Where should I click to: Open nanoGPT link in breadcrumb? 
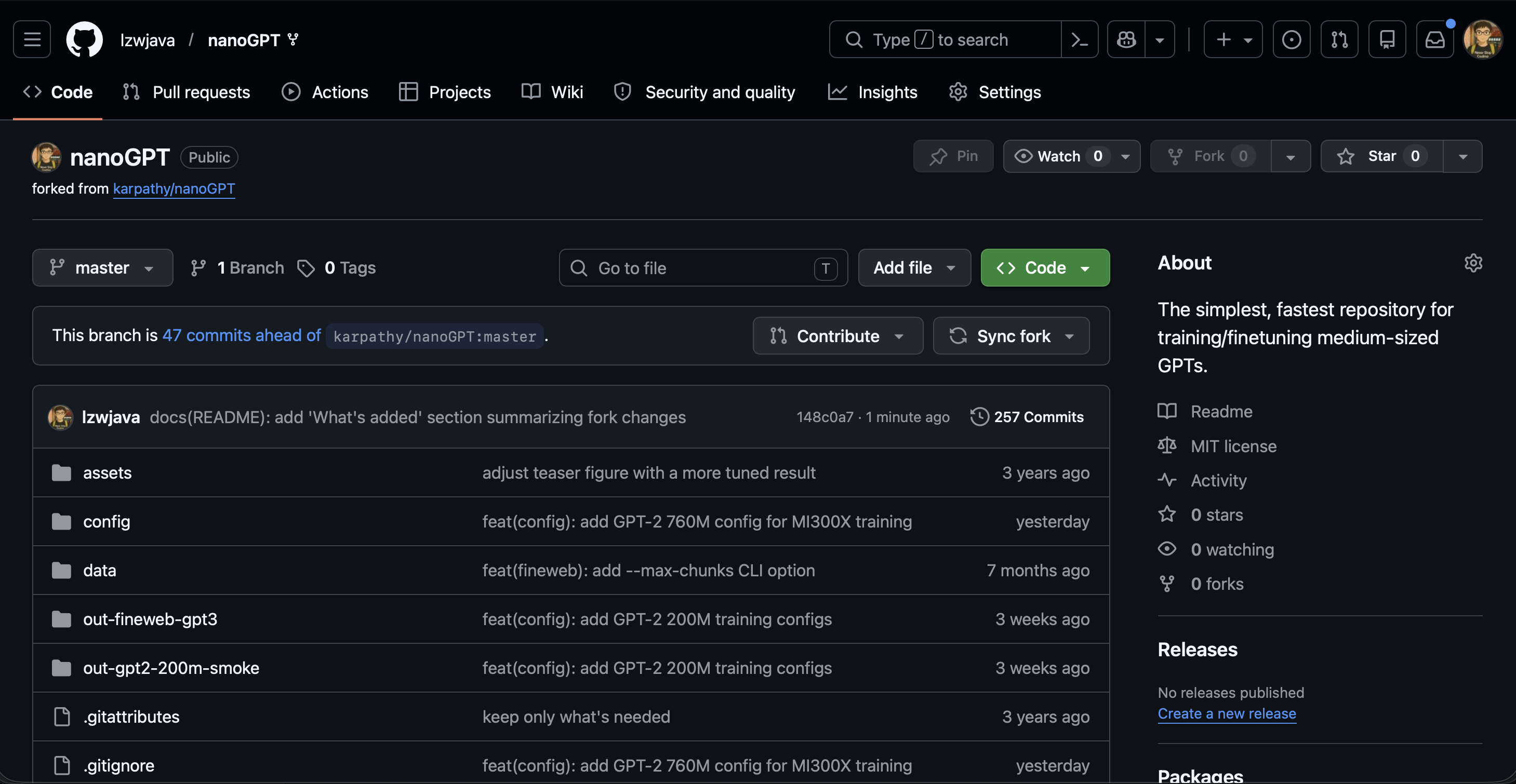click(244, 40)
